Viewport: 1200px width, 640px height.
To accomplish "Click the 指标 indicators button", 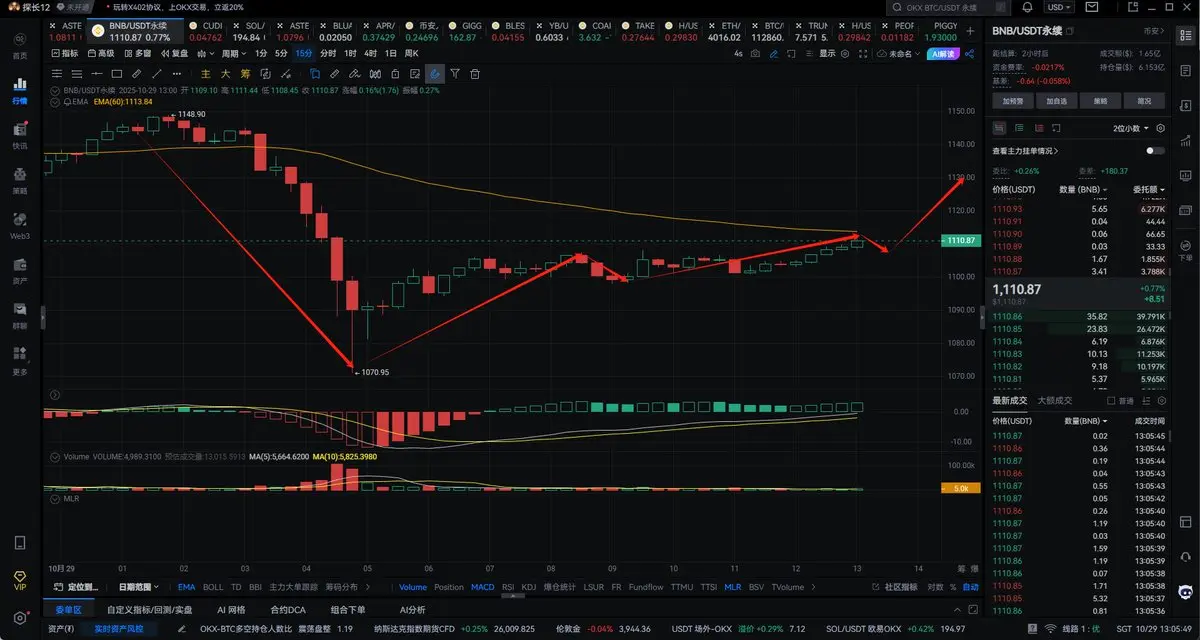I will click(x=67, y=53).
